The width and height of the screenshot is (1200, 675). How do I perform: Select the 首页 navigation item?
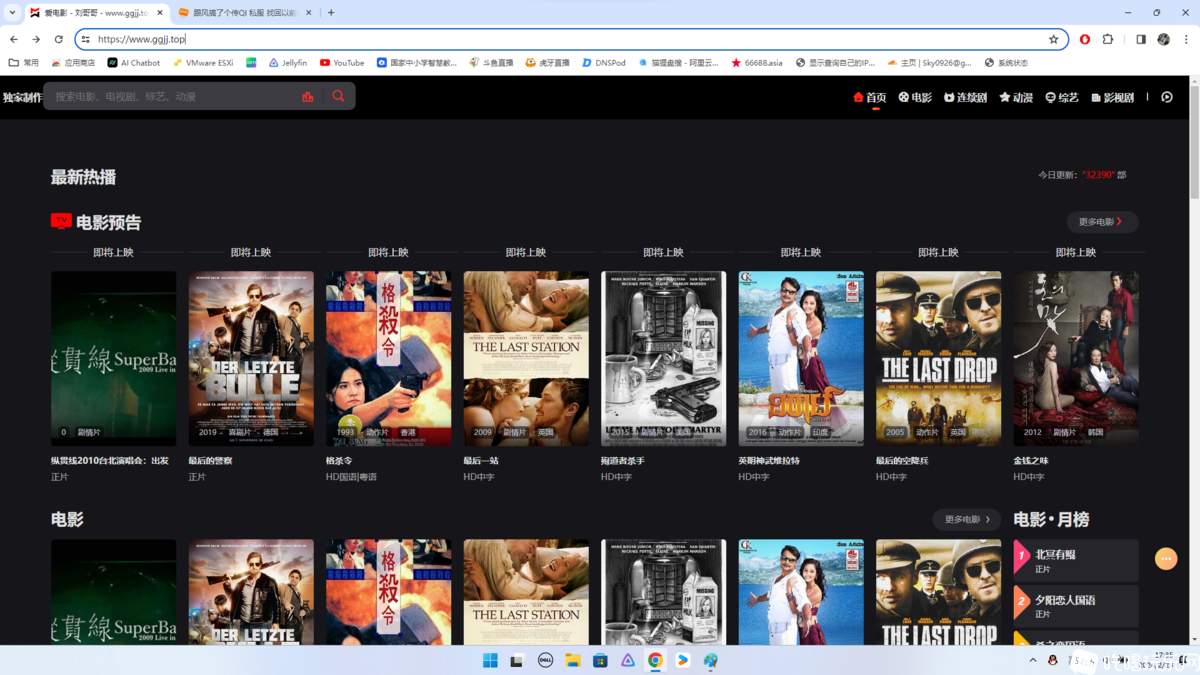870,97
